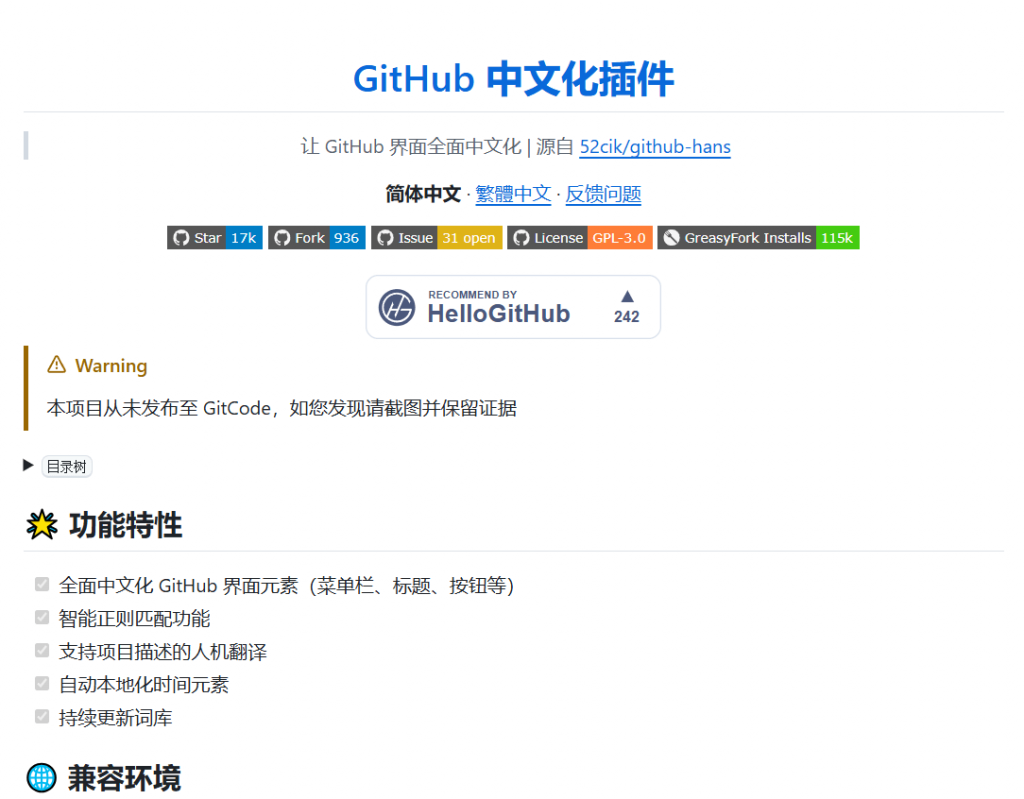Toggle the 智能正则匹配功能 checkbox
The height and width of the screenshot is (799, 1024).
[42, 617]
